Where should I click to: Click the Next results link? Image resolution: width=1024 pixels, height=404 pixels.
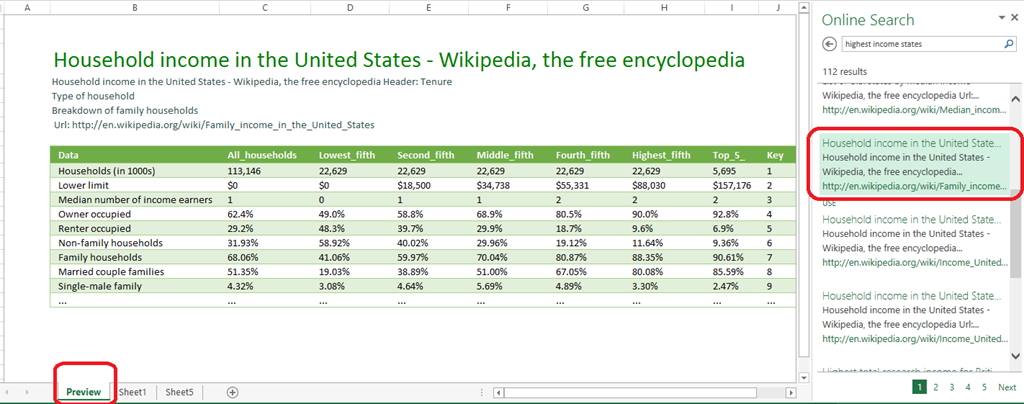1007,387
